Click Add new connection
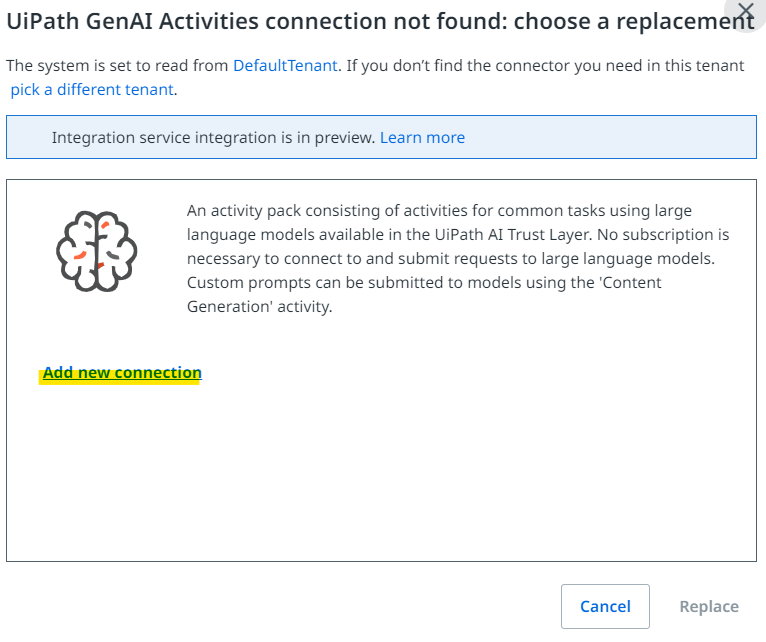 [122, 373]
